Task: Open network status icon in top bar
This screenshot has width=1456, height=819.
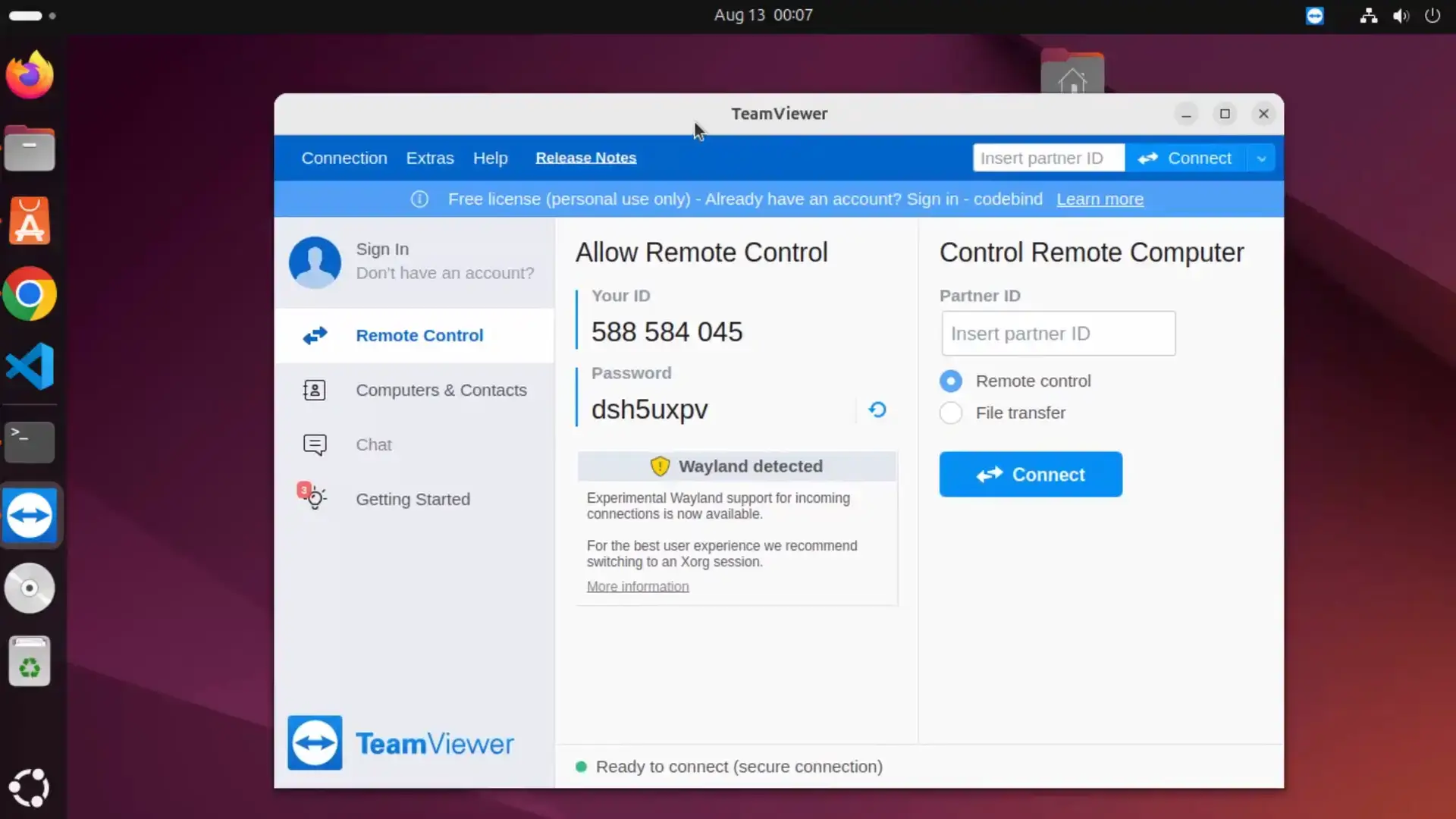Action: [1368, 15]
